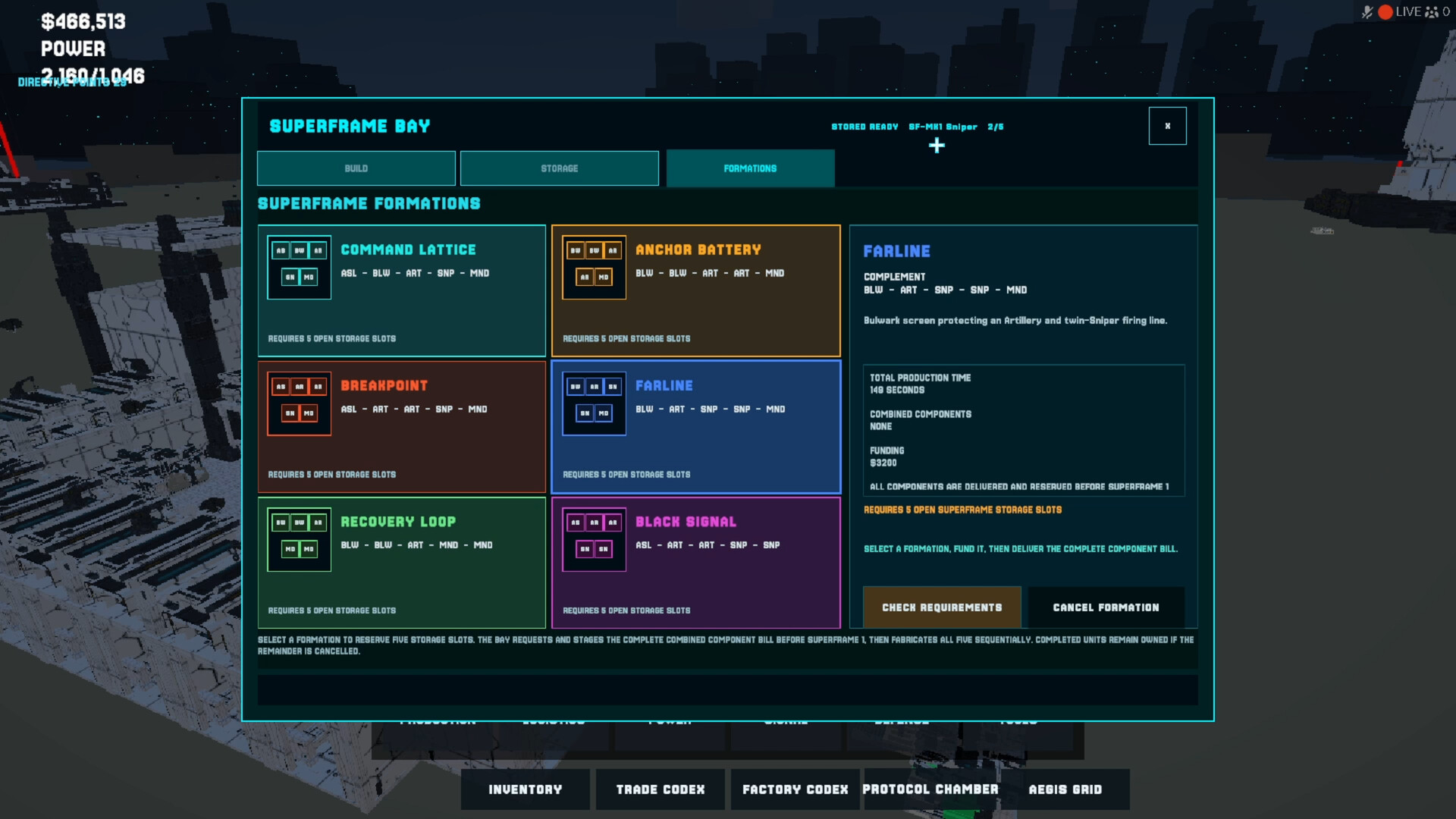Close the Superframe Bay window
The height and width of the screenshot is (819, 1456).
(1167, 126)
